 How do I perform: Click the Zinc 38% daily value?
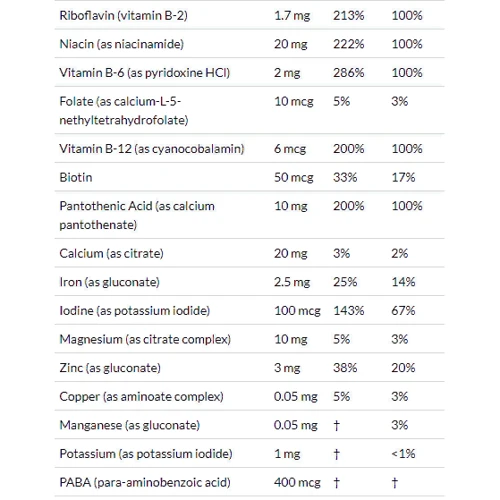[x=345, y=368]
